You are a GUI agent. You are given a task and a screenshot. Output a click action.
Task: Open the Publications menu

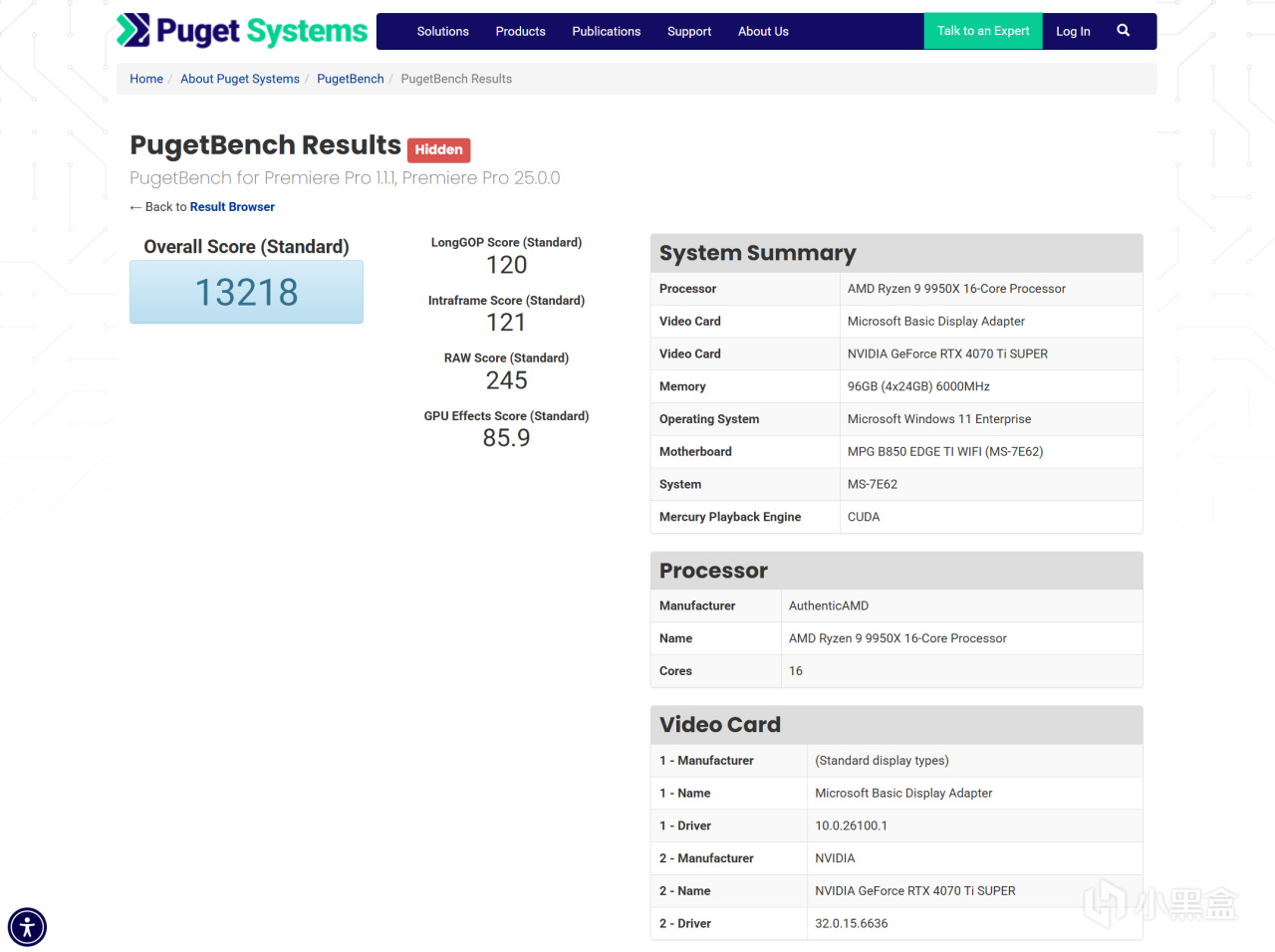606,32
